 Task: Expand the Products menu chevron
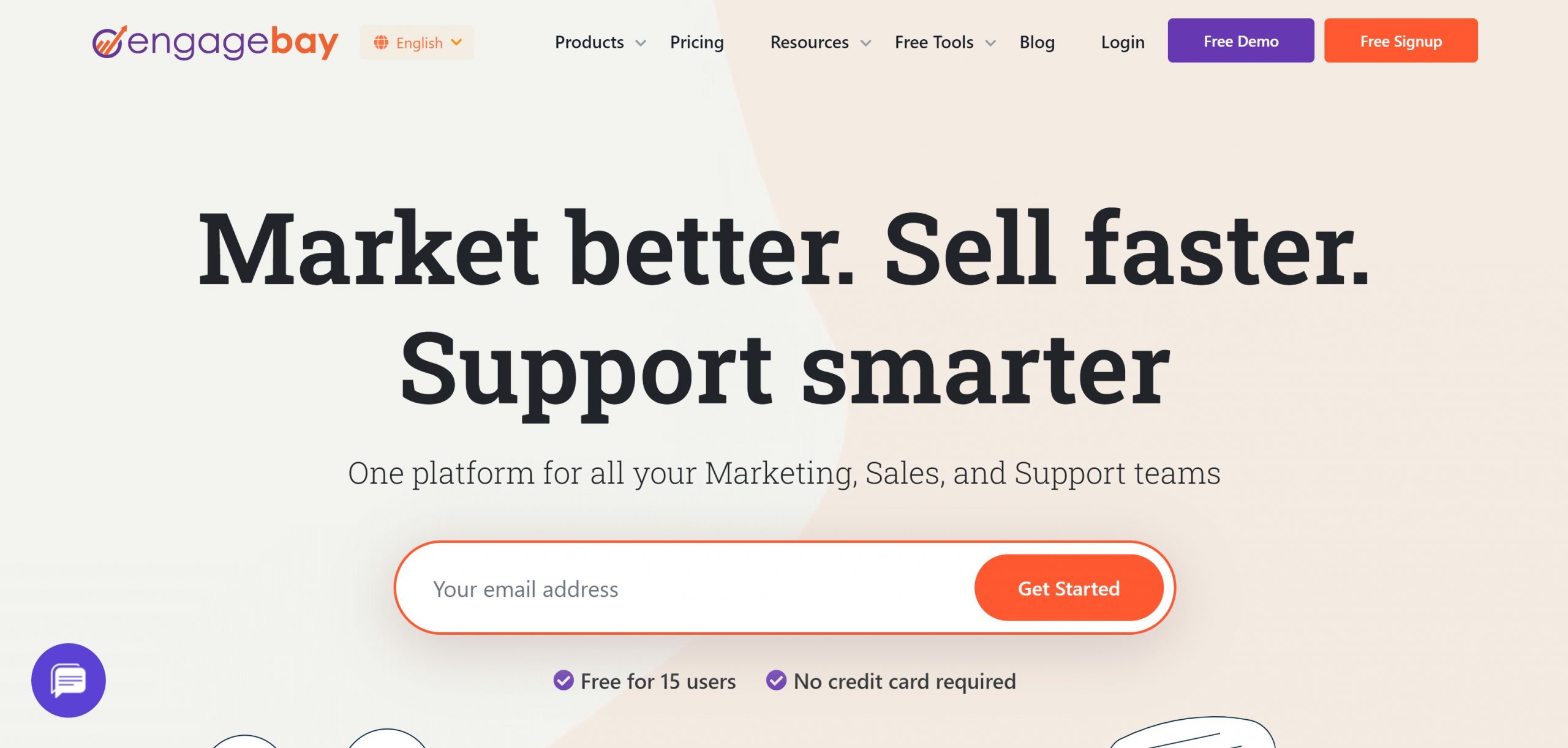point(641,43)
